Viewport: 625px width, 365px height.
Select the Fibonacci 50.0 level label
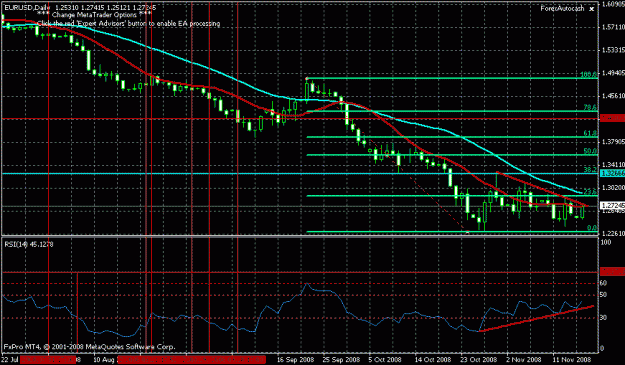(590, 151)
